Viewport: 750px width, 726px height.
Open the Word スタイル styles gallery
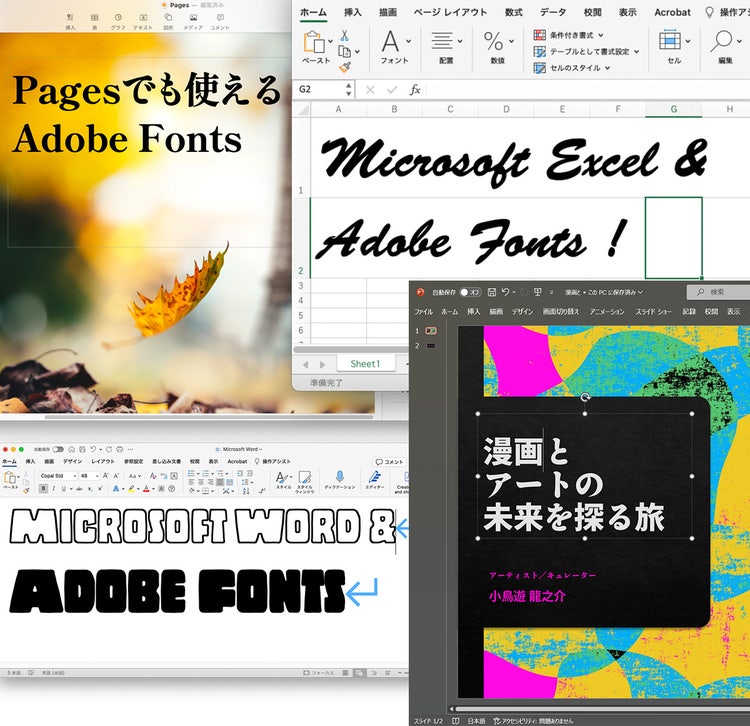[x=283, y=478]
